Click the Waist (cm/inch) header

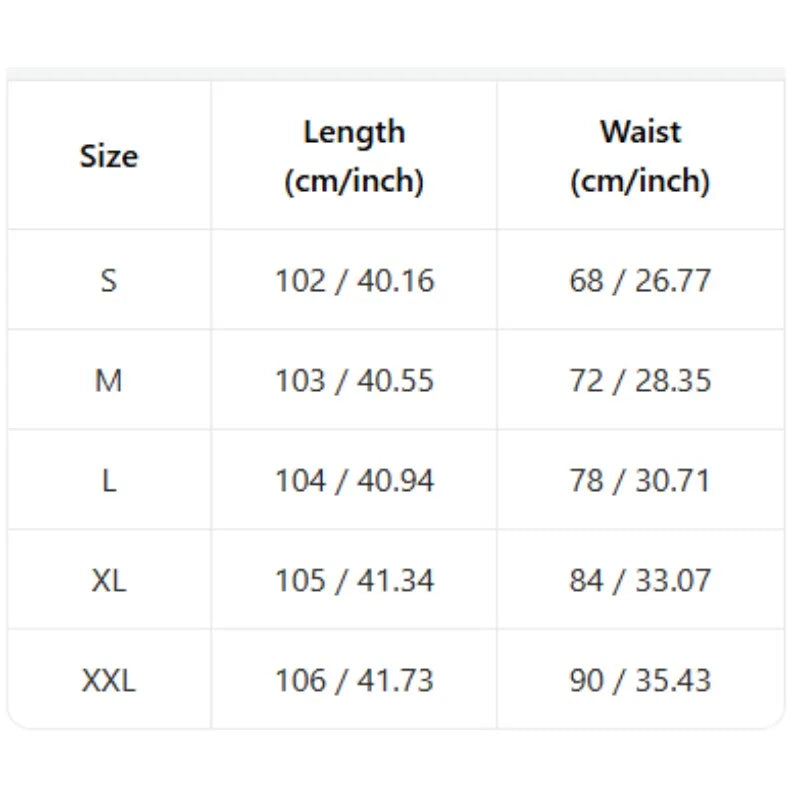pyautogui.click(x=640, y=156)
